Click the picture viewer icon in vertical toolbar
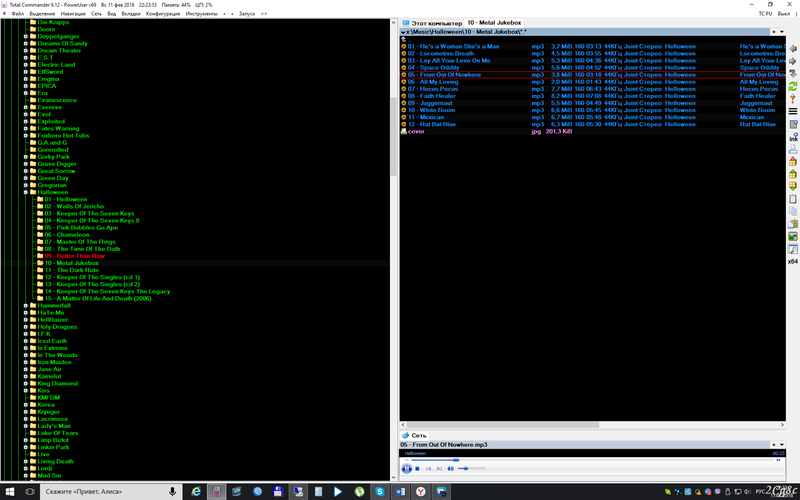Image resolution: width=800 pixels, height=500 pixels. [x=793, y=237]
